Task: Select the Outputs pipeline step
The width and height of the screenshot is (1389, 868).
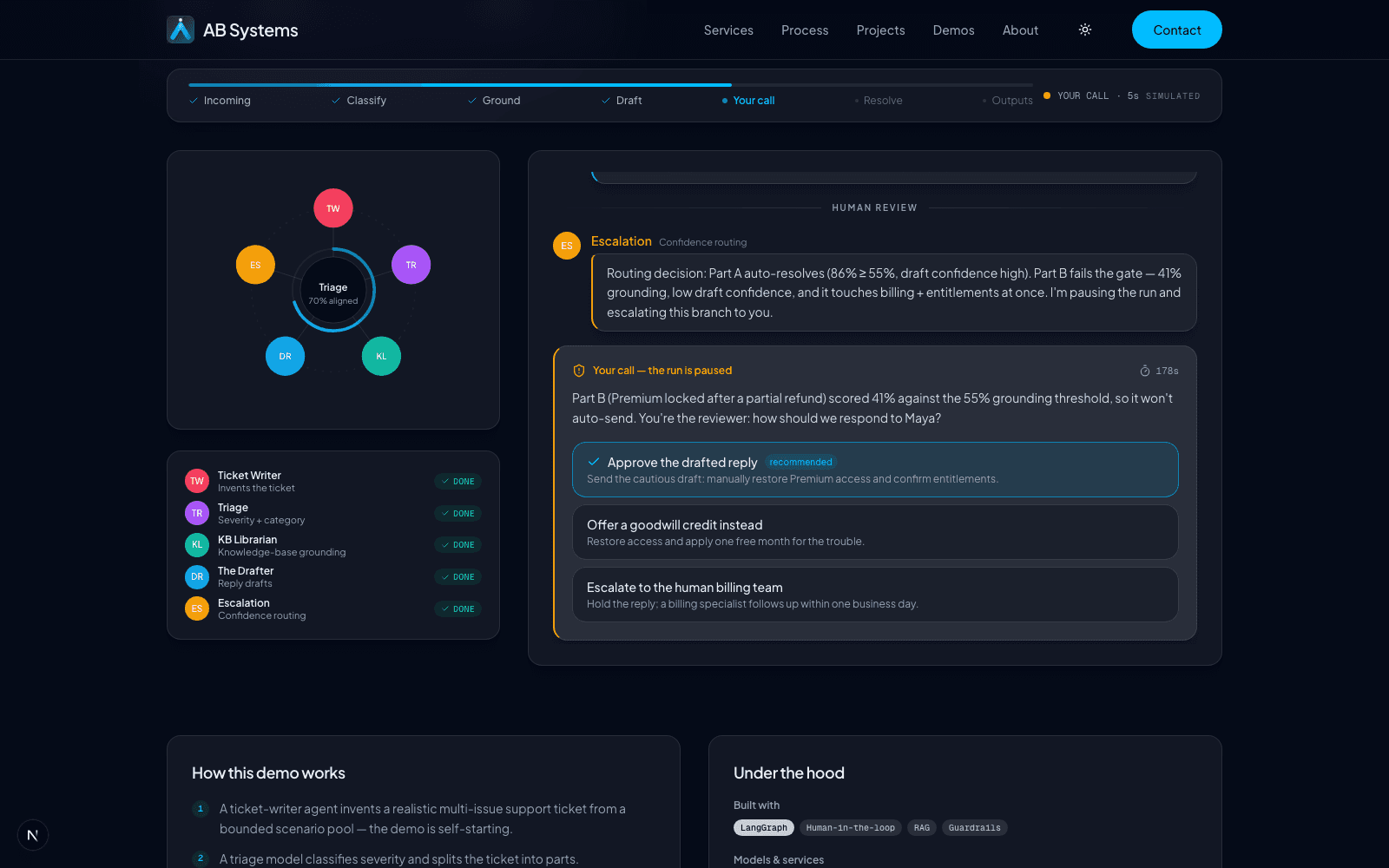Action: pyautogui.click(x=1007, y=101)
